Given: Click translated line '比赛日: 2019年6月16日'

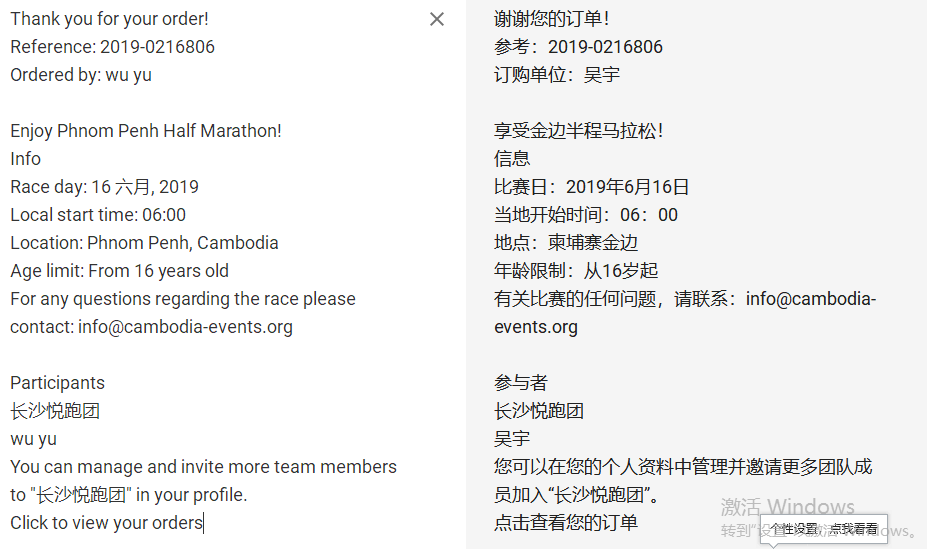Looking at the screenshot, I should click(x=591, y=187).
